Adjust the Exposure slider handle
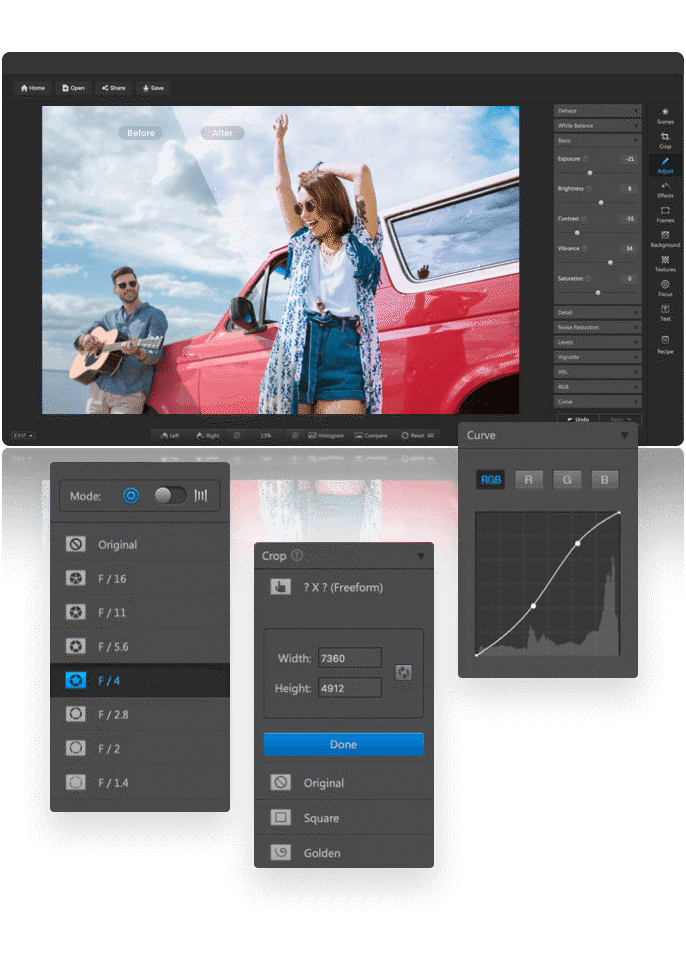This screenshot has height=970, width=686. click(590, 173)
